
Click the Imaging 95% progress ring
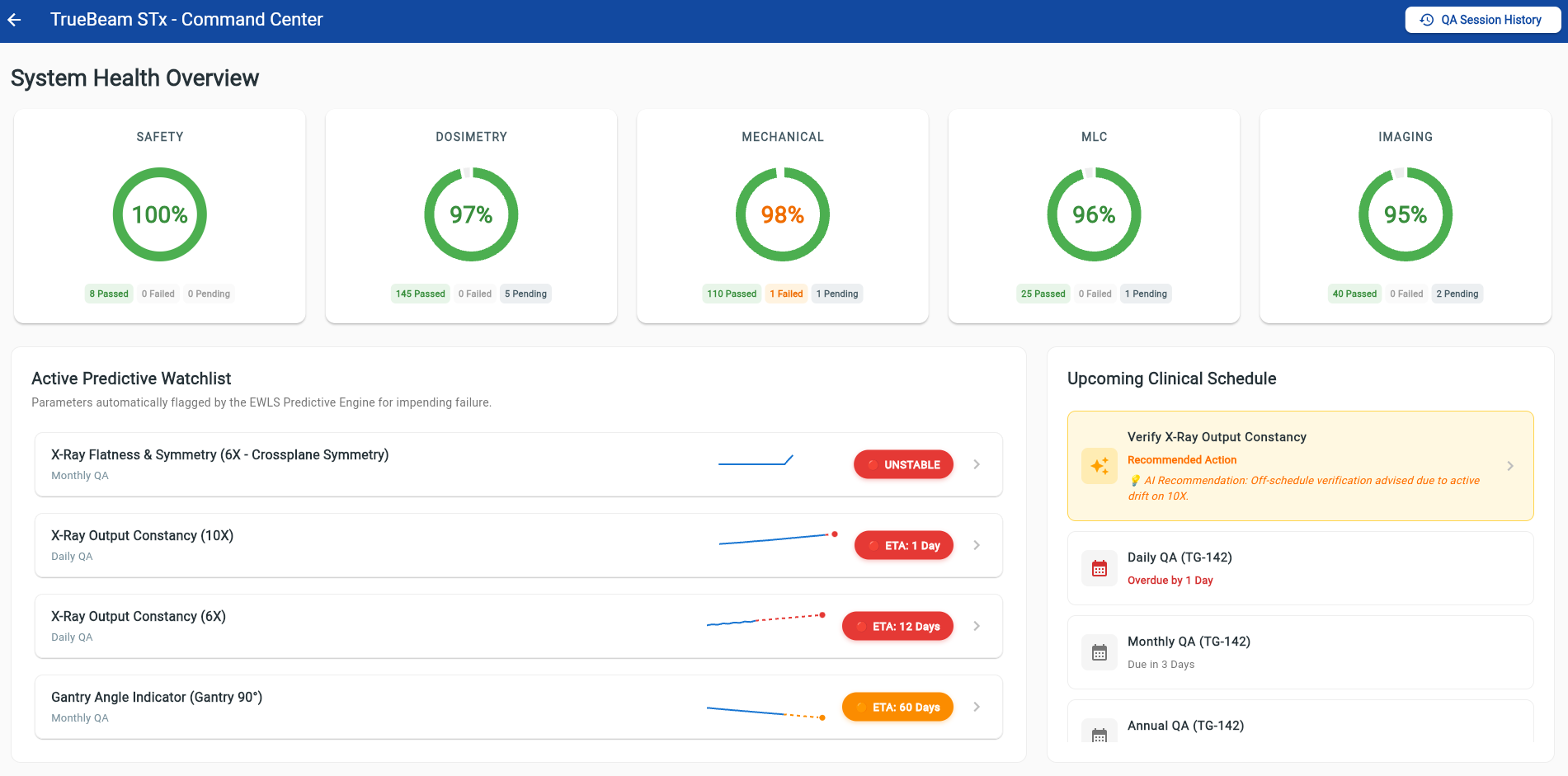(1406, 214)
